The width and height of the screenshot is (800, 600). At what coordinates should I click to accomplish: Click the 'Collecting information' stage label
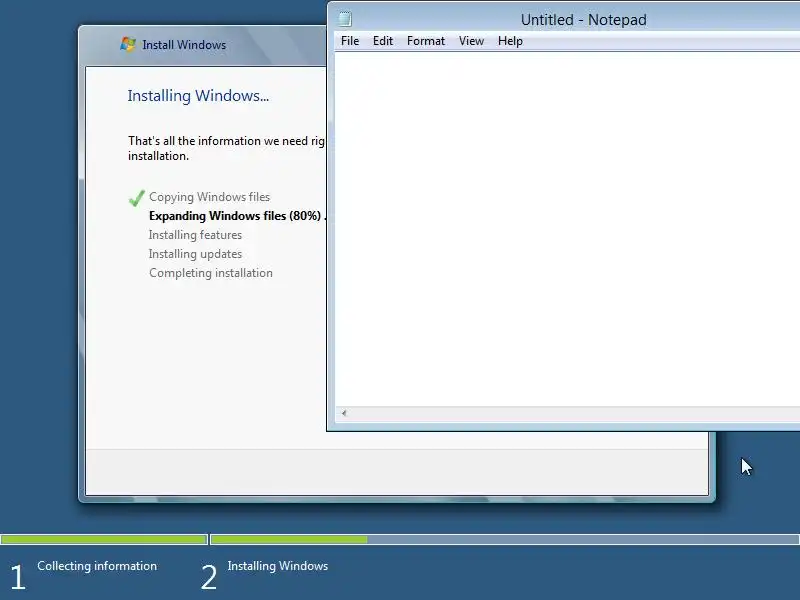(97, 566)
